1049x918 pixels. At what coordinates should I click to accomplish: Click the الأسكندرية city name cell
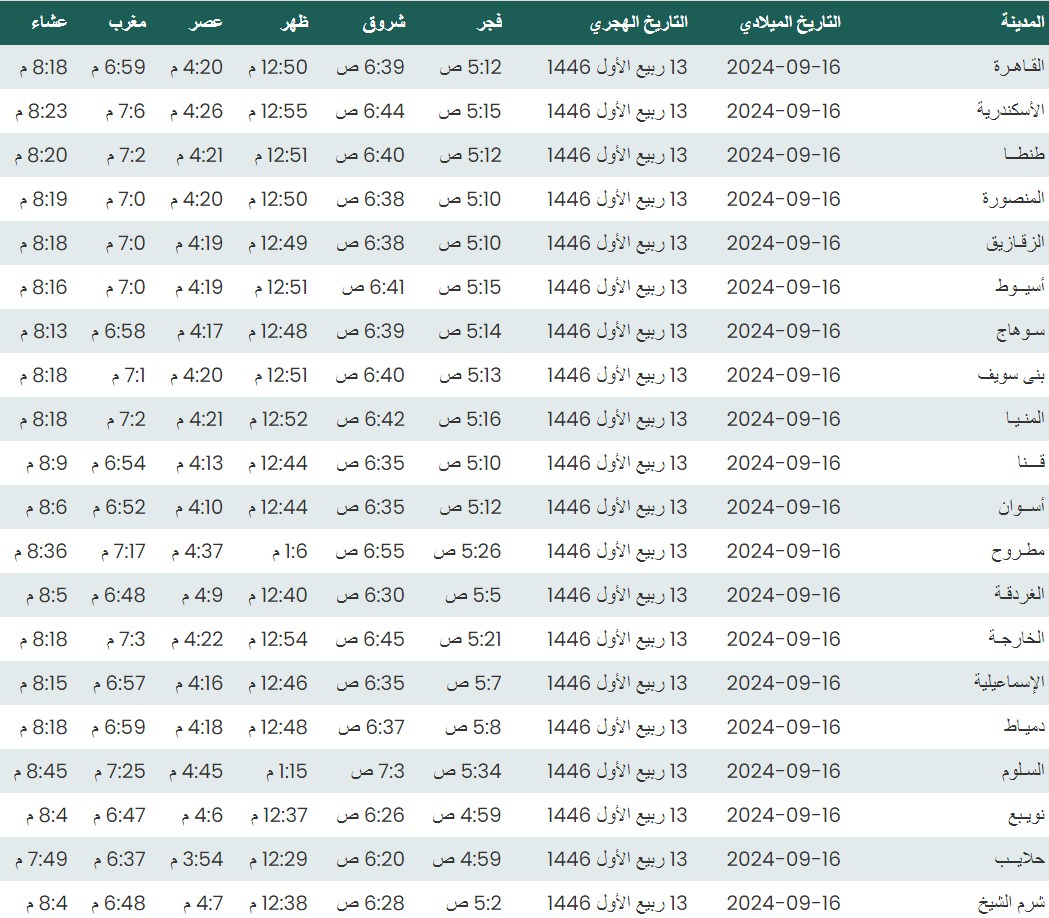tap(1010, 111)
